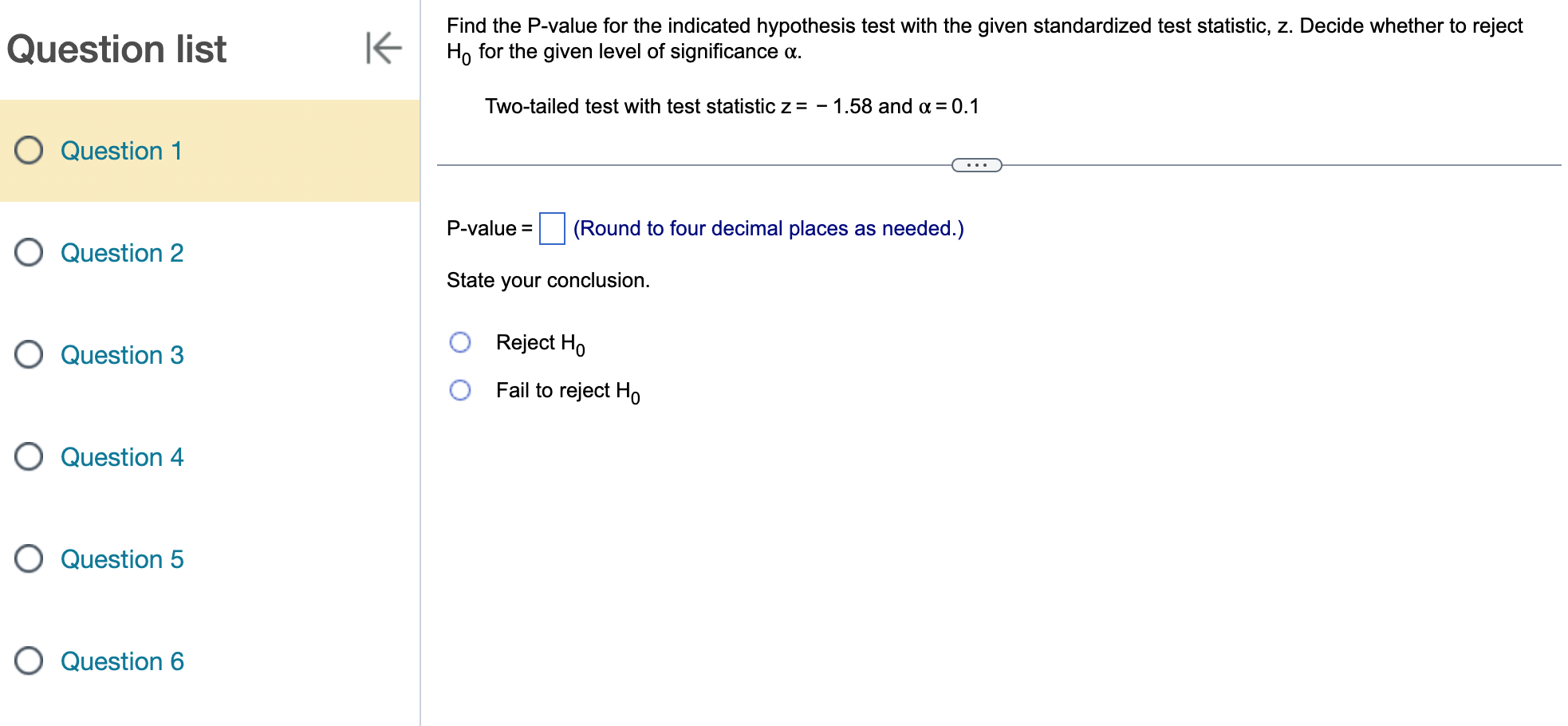1568x726 pixels.
Task: Open Question 2 from the list
Action: coord(121,253)
